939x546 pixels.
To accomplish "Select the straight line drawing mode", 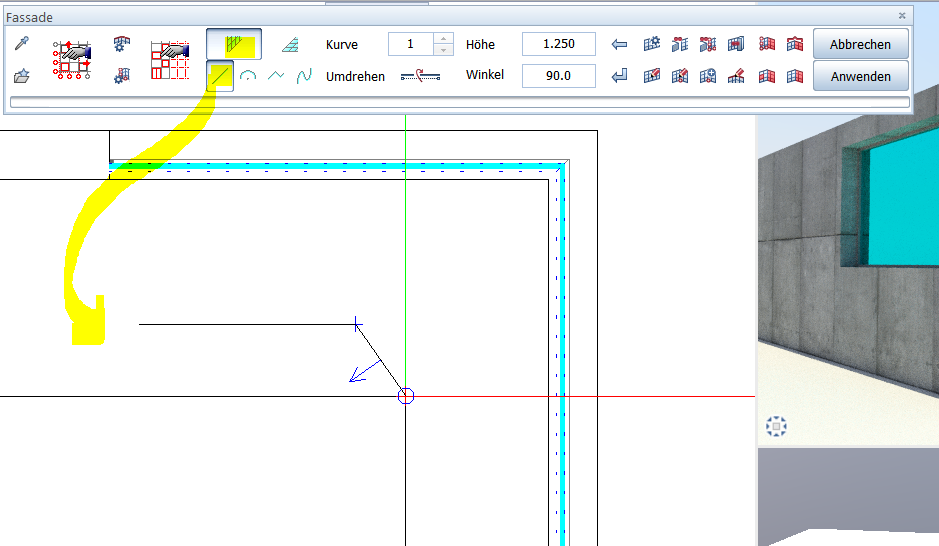I will coord(220,76).
